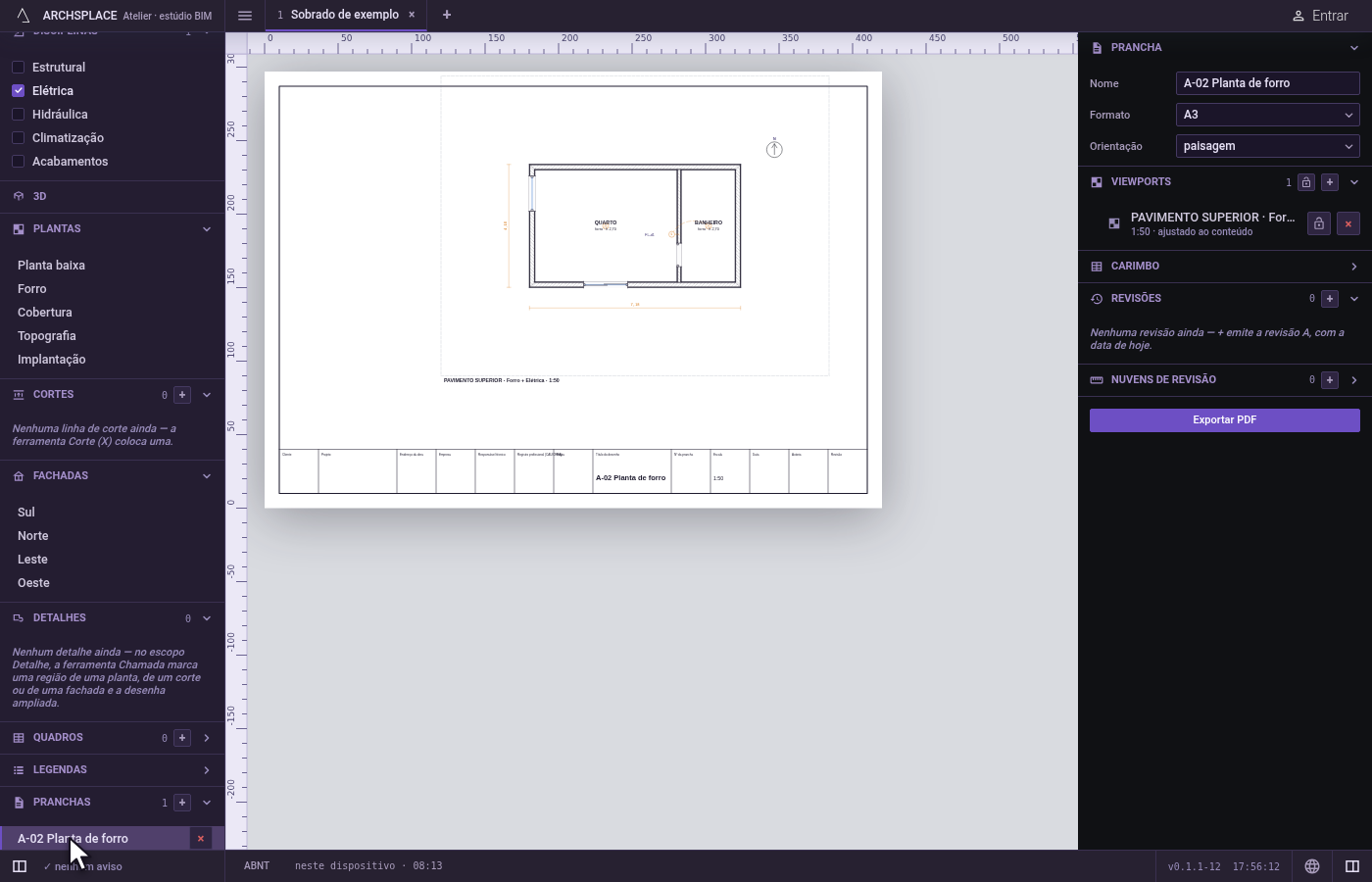Screen dimensions: 1372x882
Task: Collapse the CORTES section chevron
Action: tap(207, 395)
